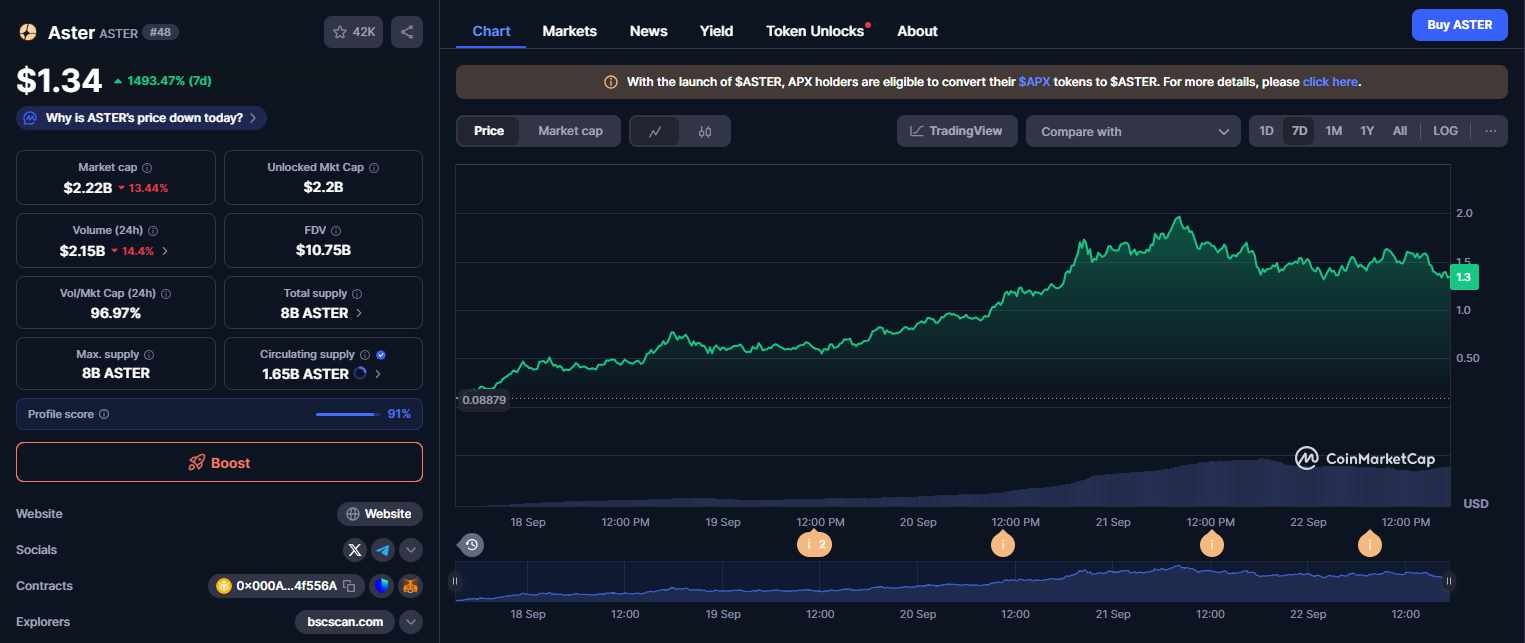Open the three-dots chart options menu
1525x643 pixels.
pos(1490,131)
